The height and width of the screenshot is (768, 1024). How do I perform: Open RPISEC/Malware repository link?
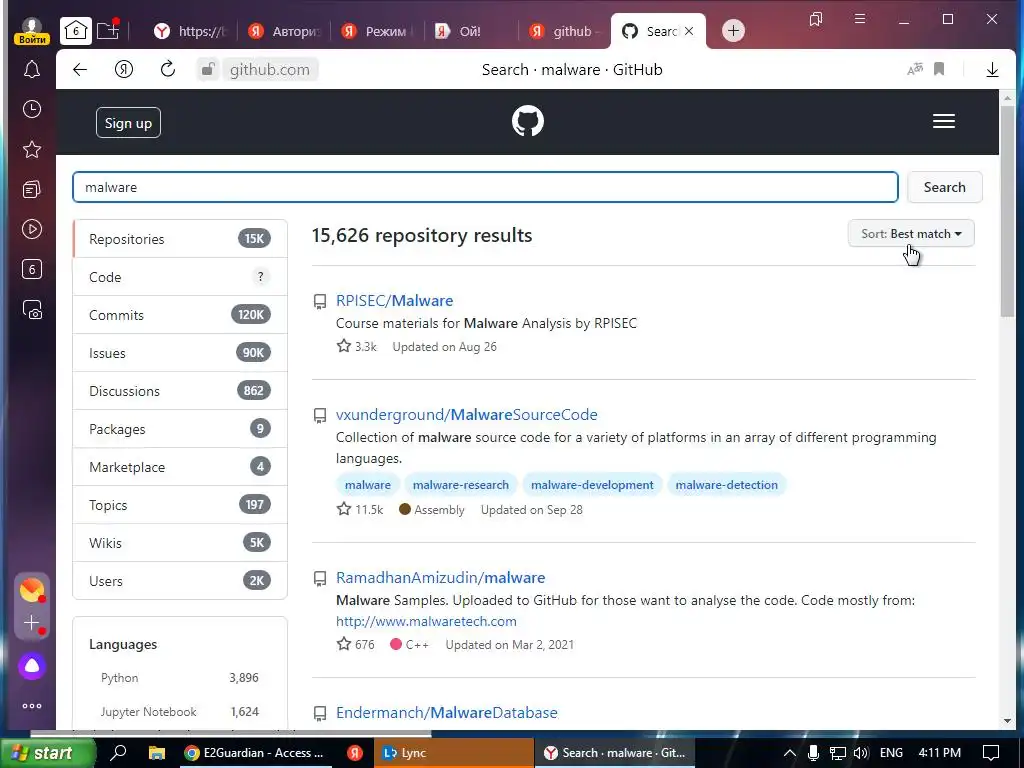394,300
